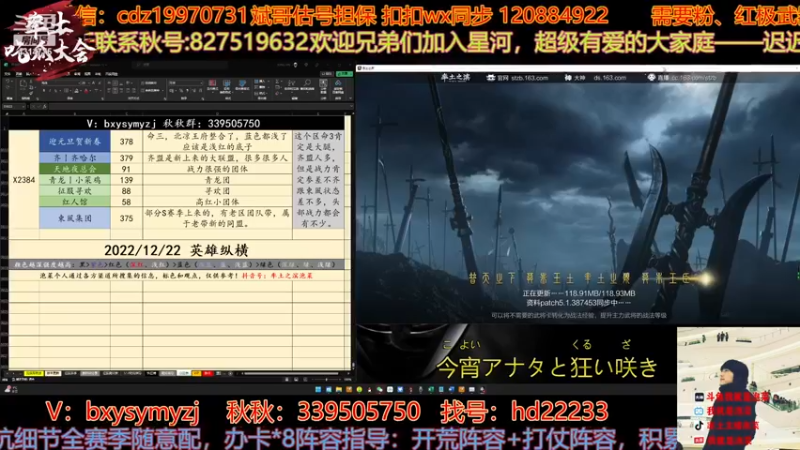Click the microphone icon in Excel title bar
This screenshot has width=800, height=450.
pyautogui.click(x=295, y=65)
